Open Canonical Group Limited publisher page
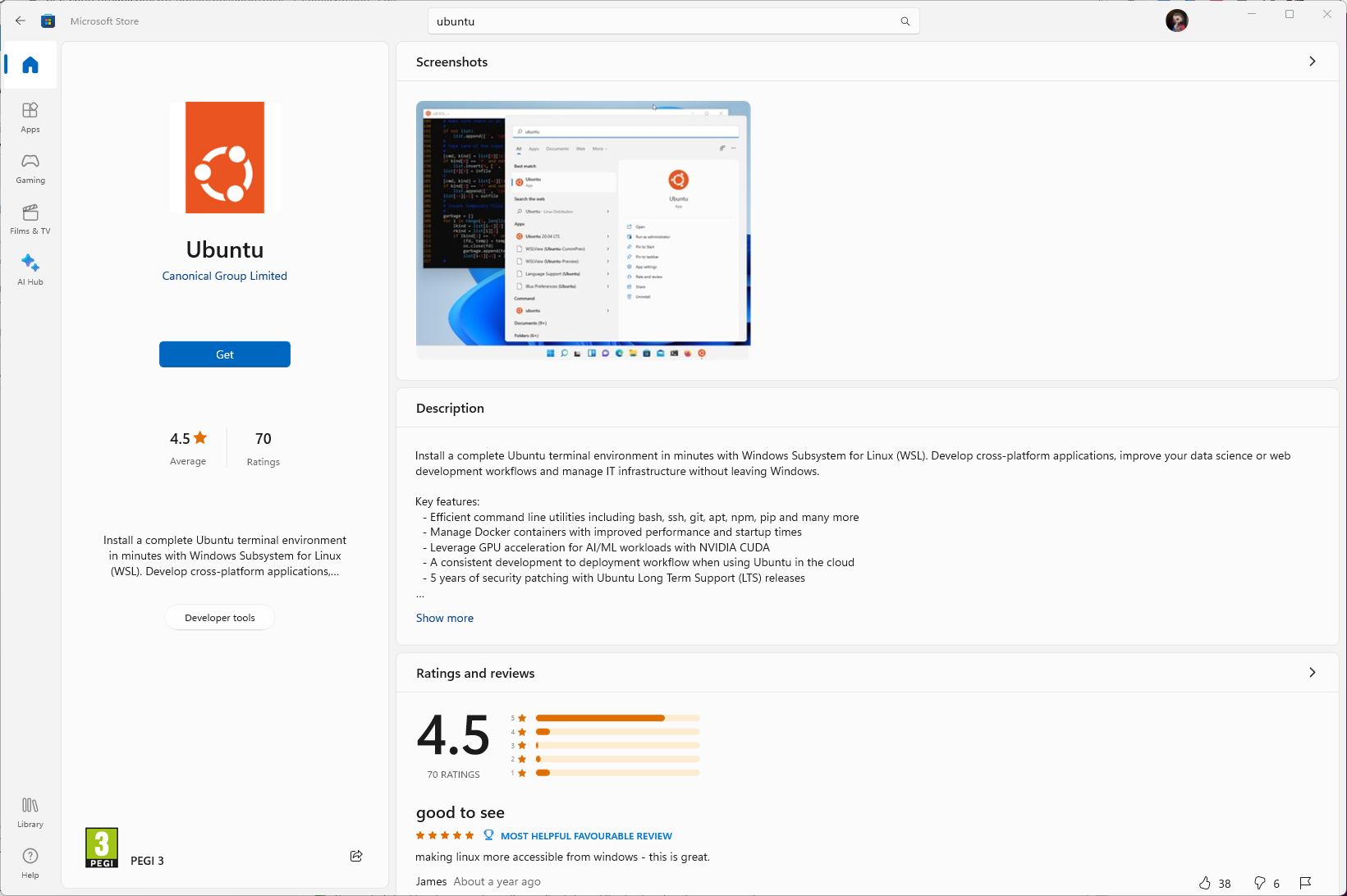 225,276
